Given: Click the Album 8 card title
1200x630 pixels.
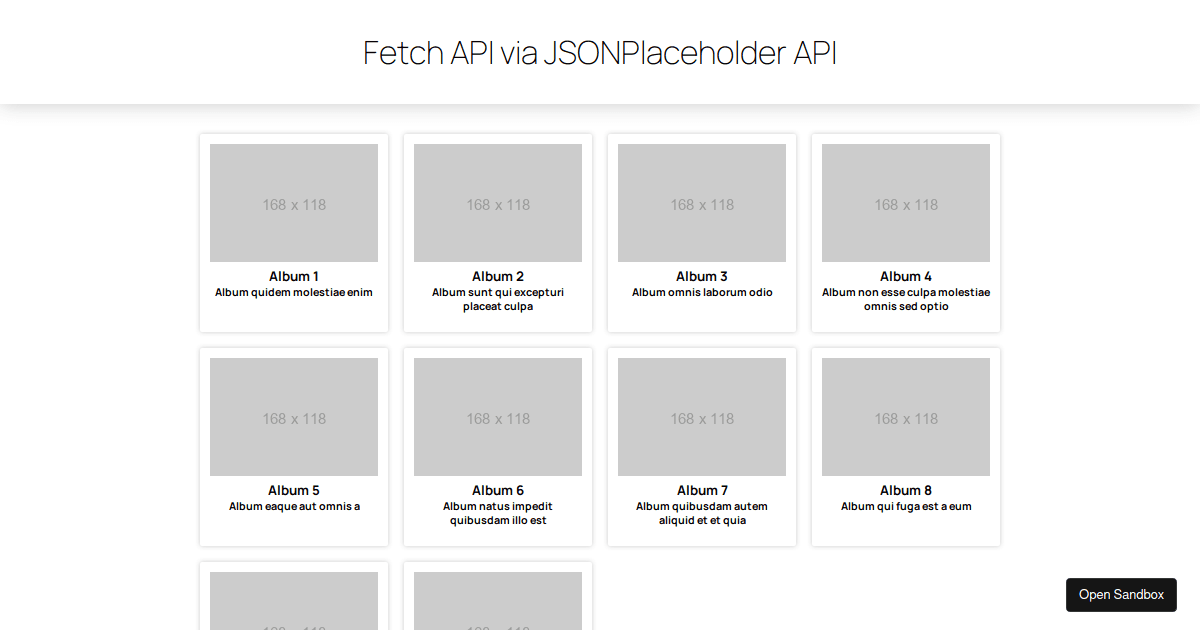Looking at the screenshot, I should coord(905,490).
